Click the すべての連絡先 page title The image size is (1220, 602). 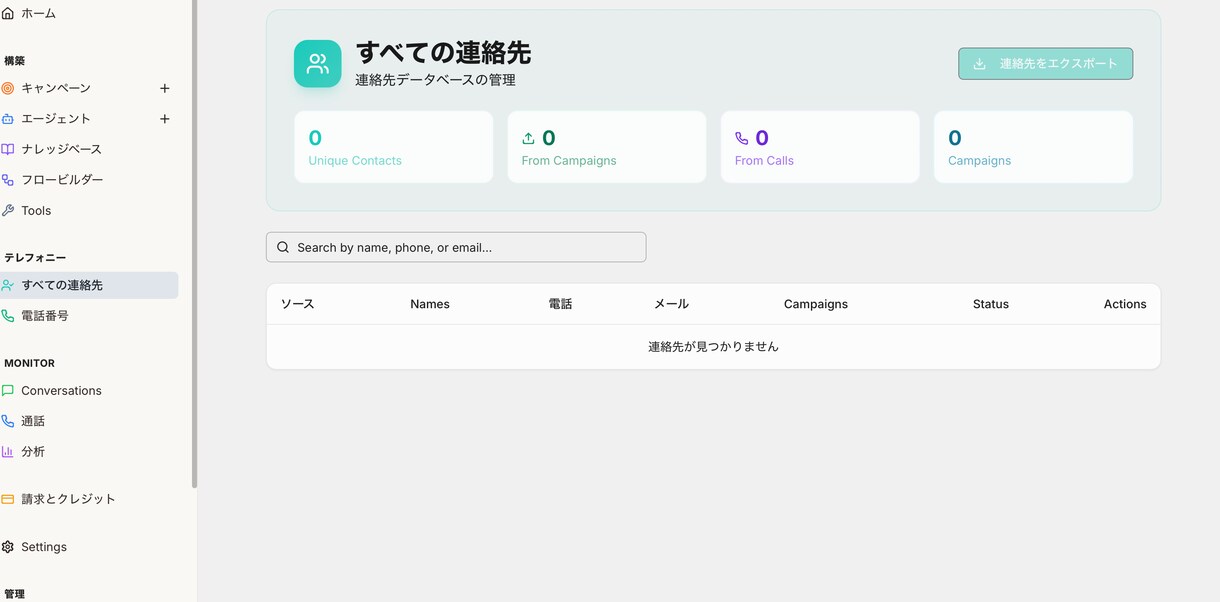pyautogui.click(x=443, y=53)
